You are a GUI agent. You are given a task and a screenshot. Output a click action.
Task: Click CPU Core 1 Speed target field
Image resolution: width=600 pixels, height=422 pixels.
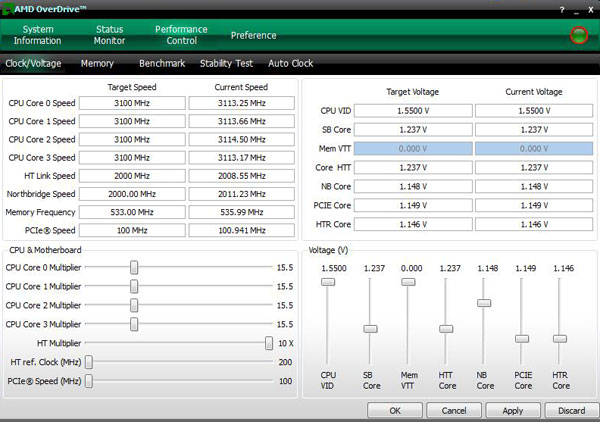[132, 121]
